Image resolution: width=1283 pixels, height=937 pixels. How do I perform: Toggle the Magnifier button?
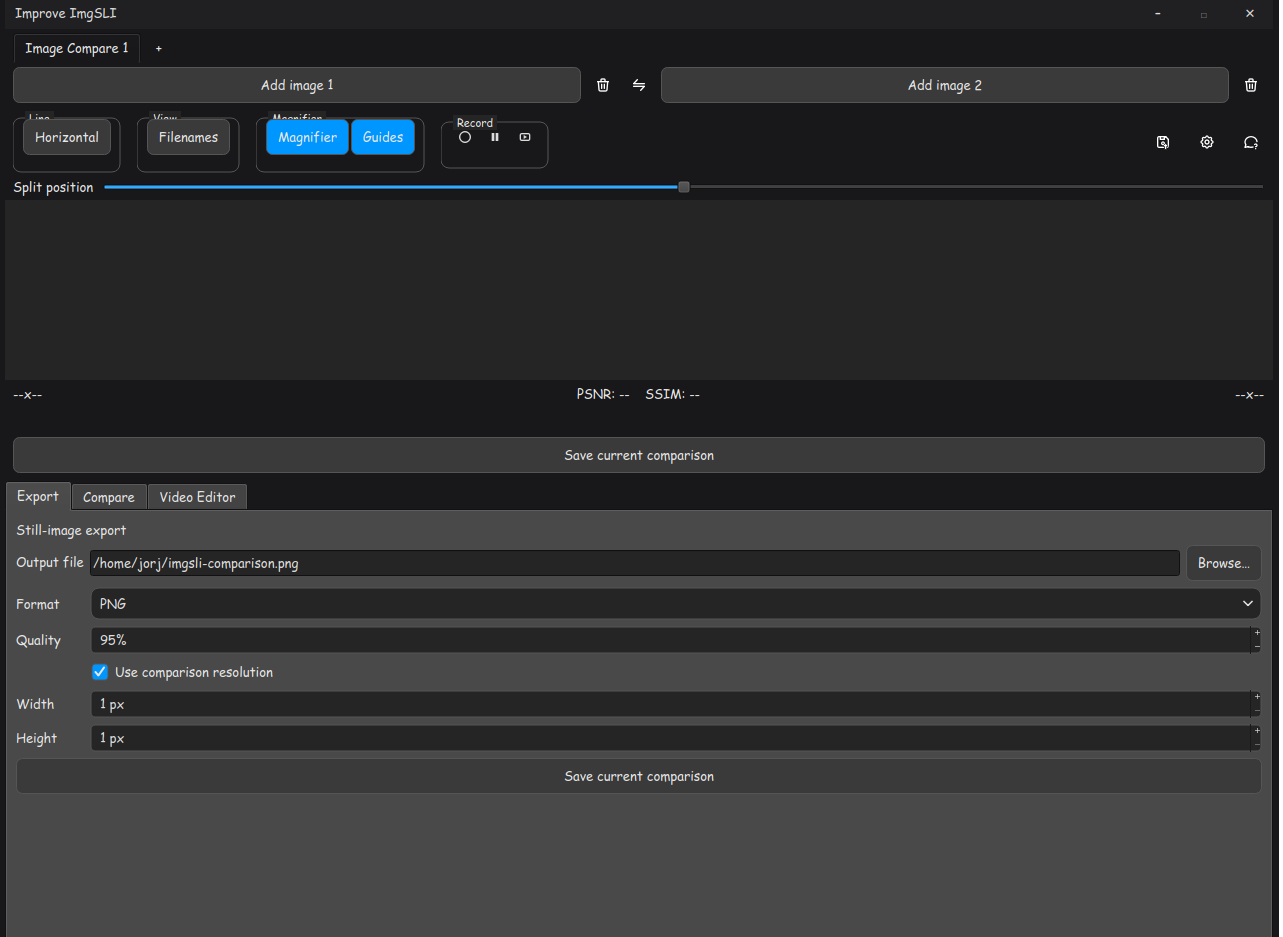[308, 137]
